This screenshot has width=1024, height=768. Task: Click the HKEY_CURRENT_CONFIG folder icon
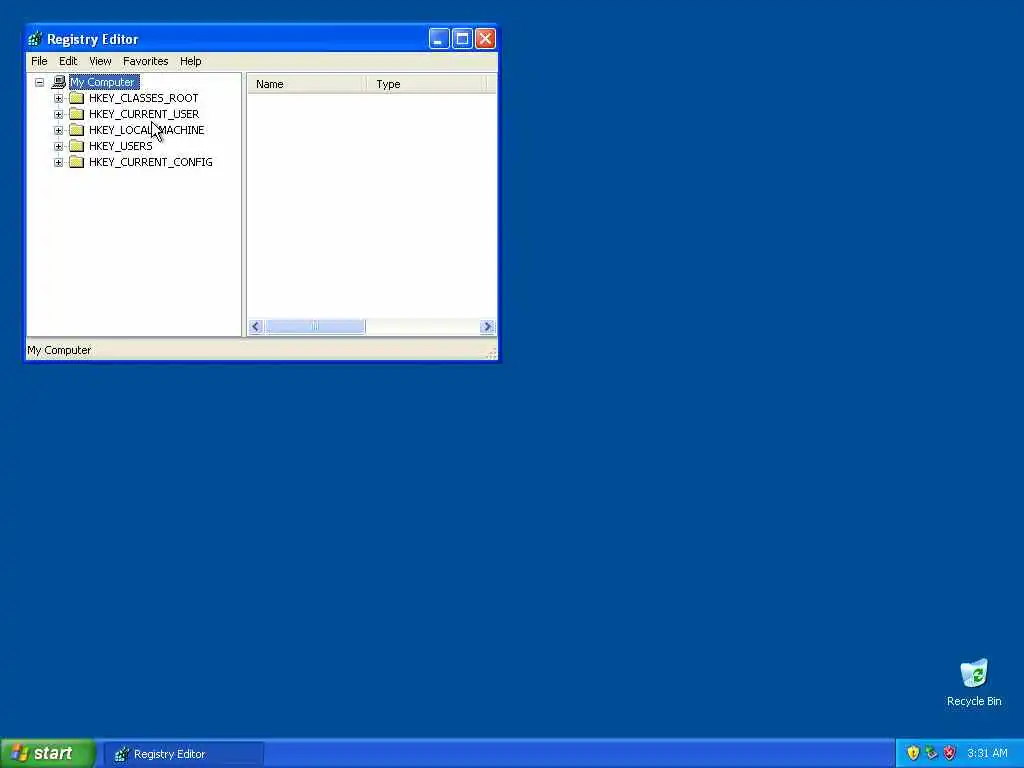76,162
